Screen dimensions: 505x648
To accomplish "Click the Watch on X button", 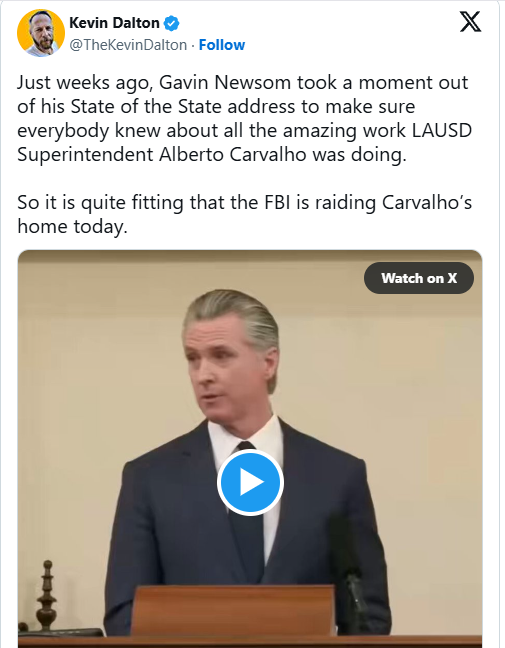I will (419, 278).
